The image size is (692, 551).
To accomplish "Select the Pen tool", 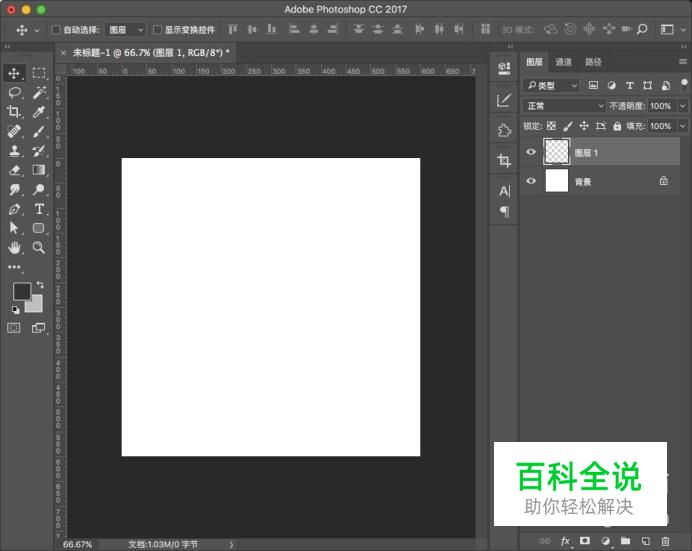I will 15,209.
